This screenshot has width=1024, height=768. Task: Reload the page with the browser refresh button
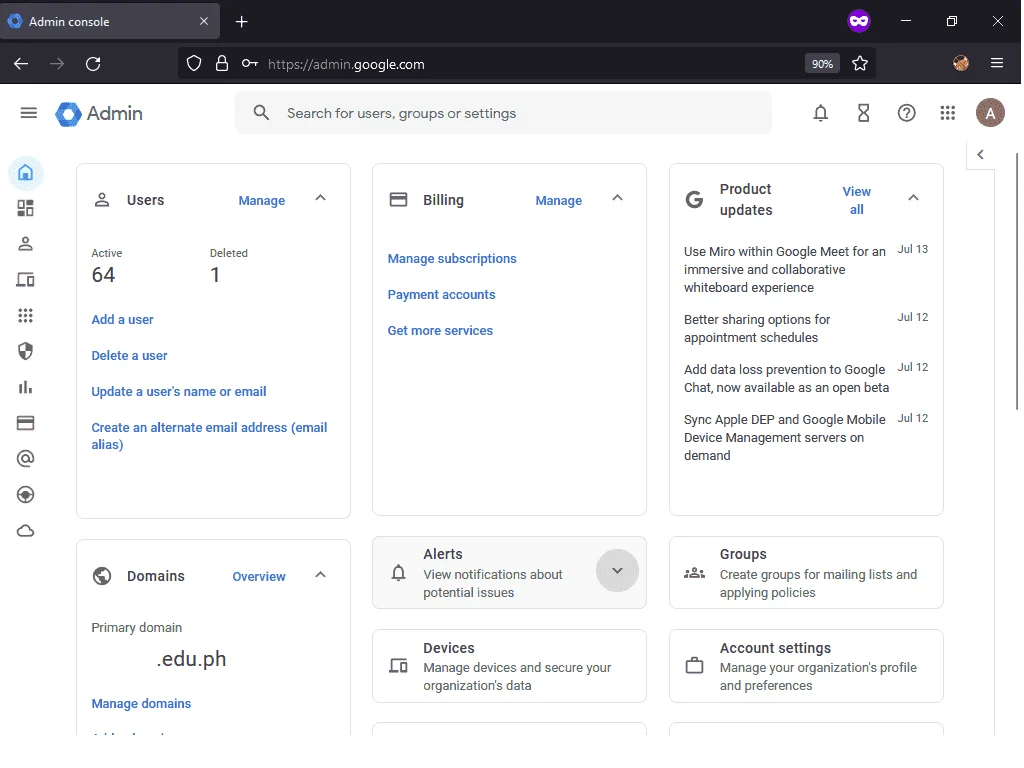(x=93, y=64)
